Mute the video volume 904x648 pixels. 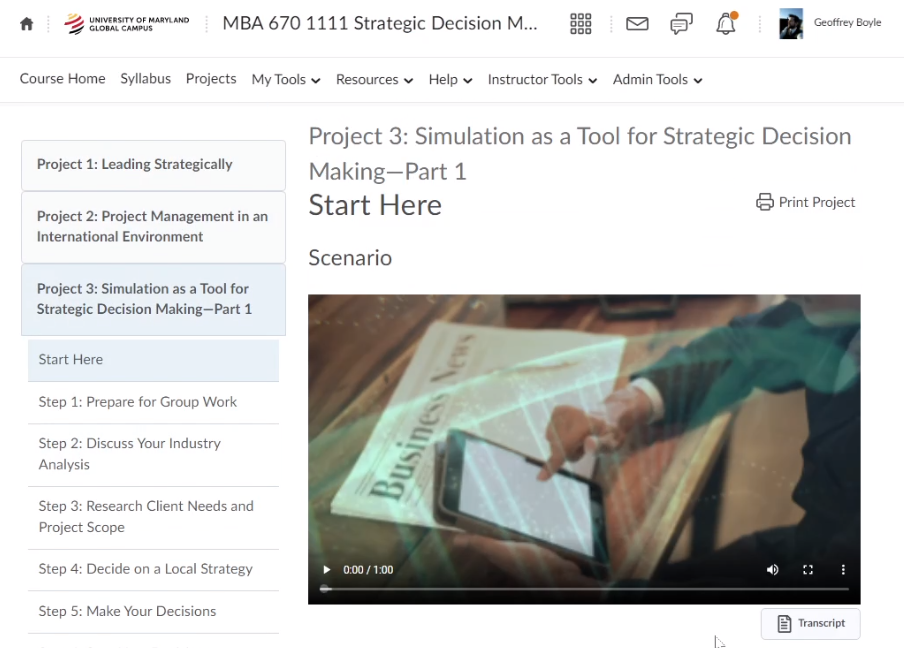(772, 570)
